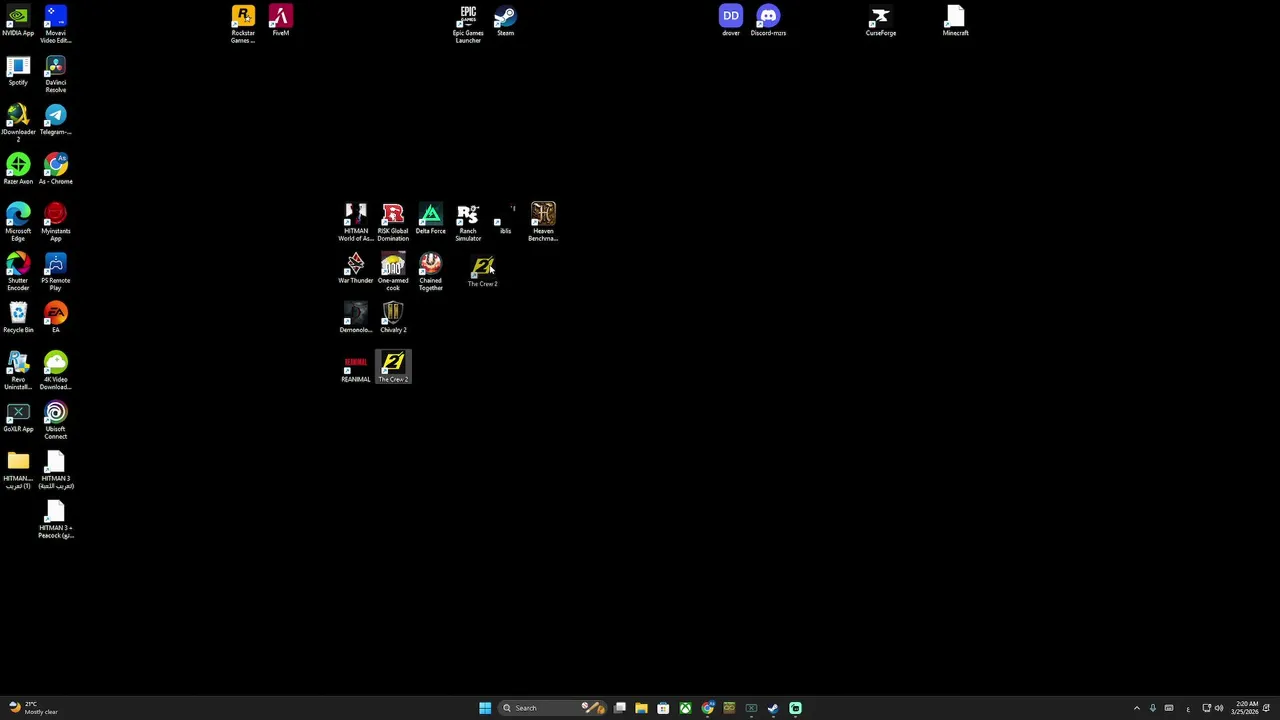Switch to Chrome in the taskbar
The width and height of the screenshot is (1280, 720).
point(708,708)
